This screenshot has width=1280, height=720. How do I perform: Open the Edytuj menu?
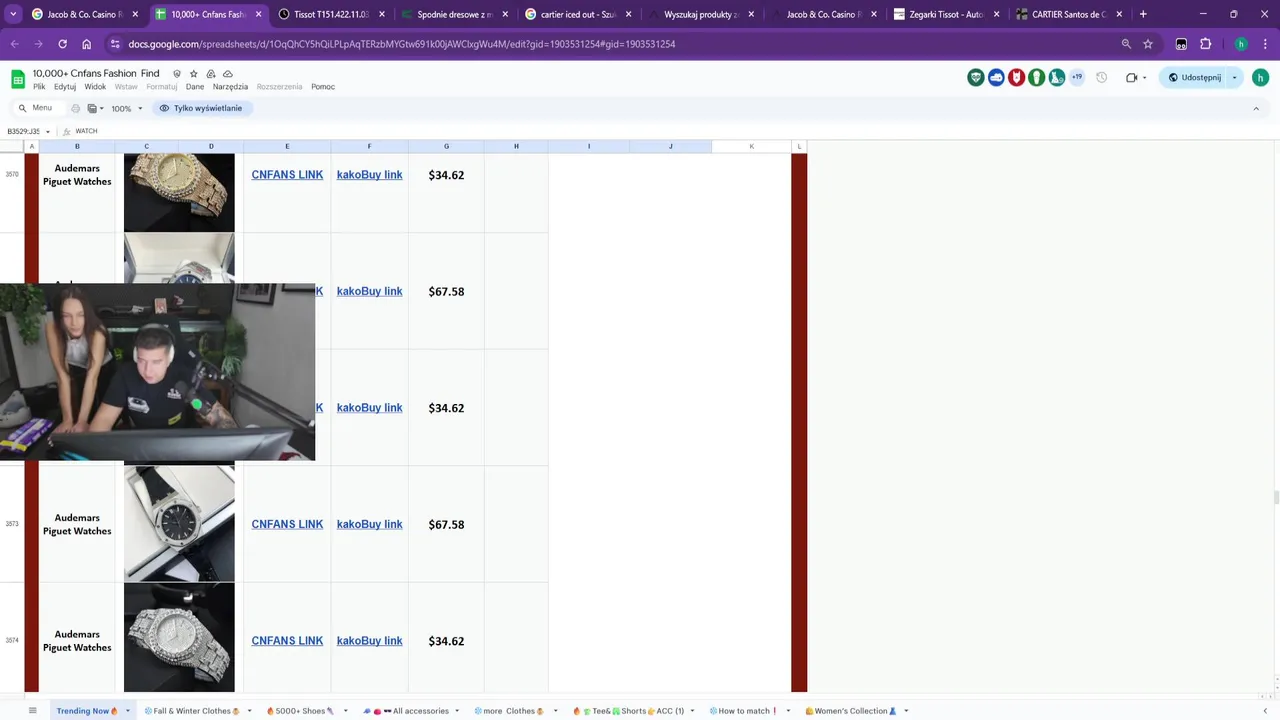point(65,87)
